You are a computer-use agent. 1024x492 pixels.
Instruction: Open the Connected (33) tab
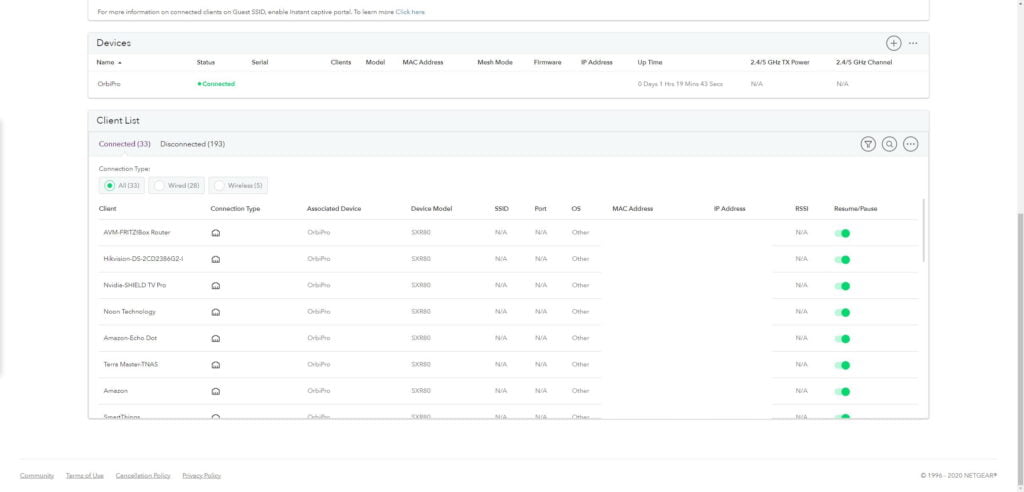[x=124, y=144]
